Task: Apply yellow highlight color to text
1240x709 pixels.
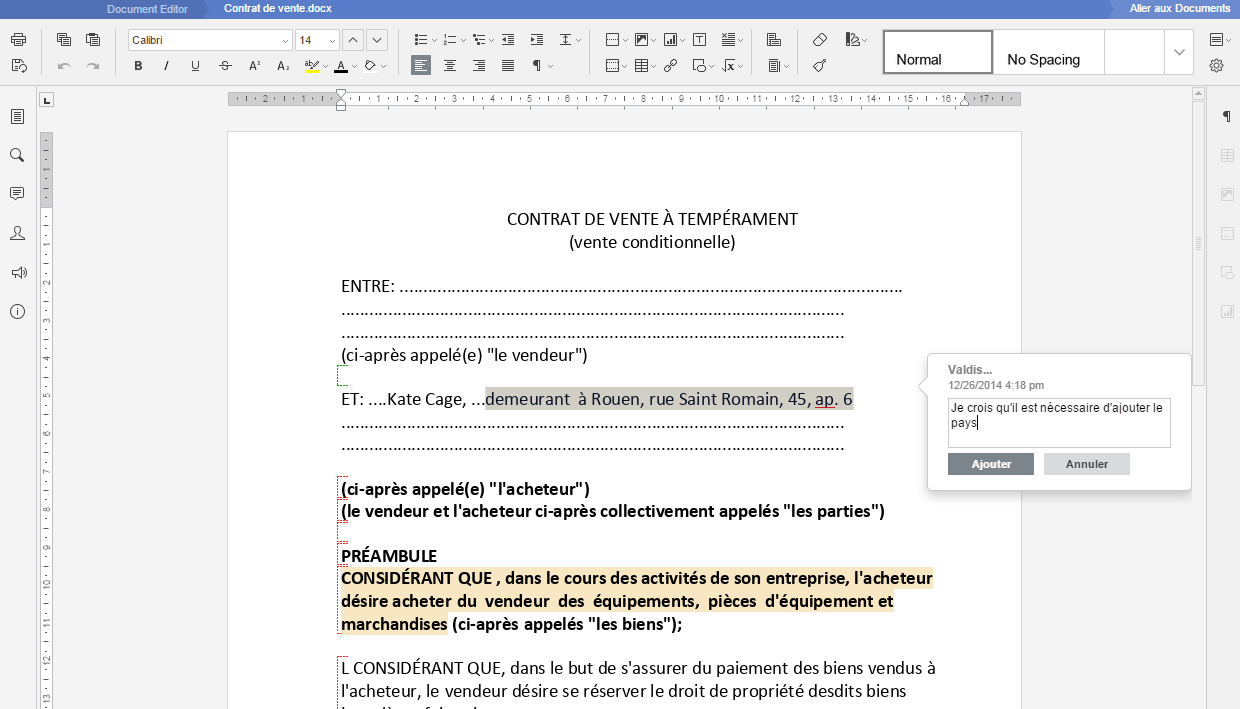Action: (x=312, y=66)
